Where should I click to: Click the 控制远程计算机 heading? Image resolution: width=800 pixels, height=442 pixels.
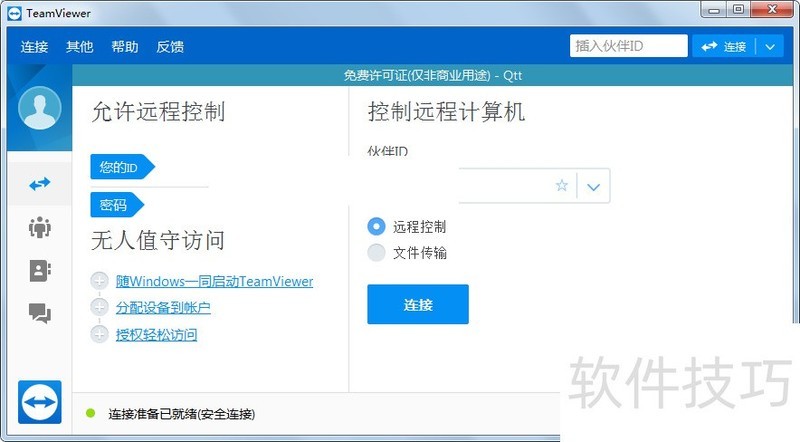446,111
